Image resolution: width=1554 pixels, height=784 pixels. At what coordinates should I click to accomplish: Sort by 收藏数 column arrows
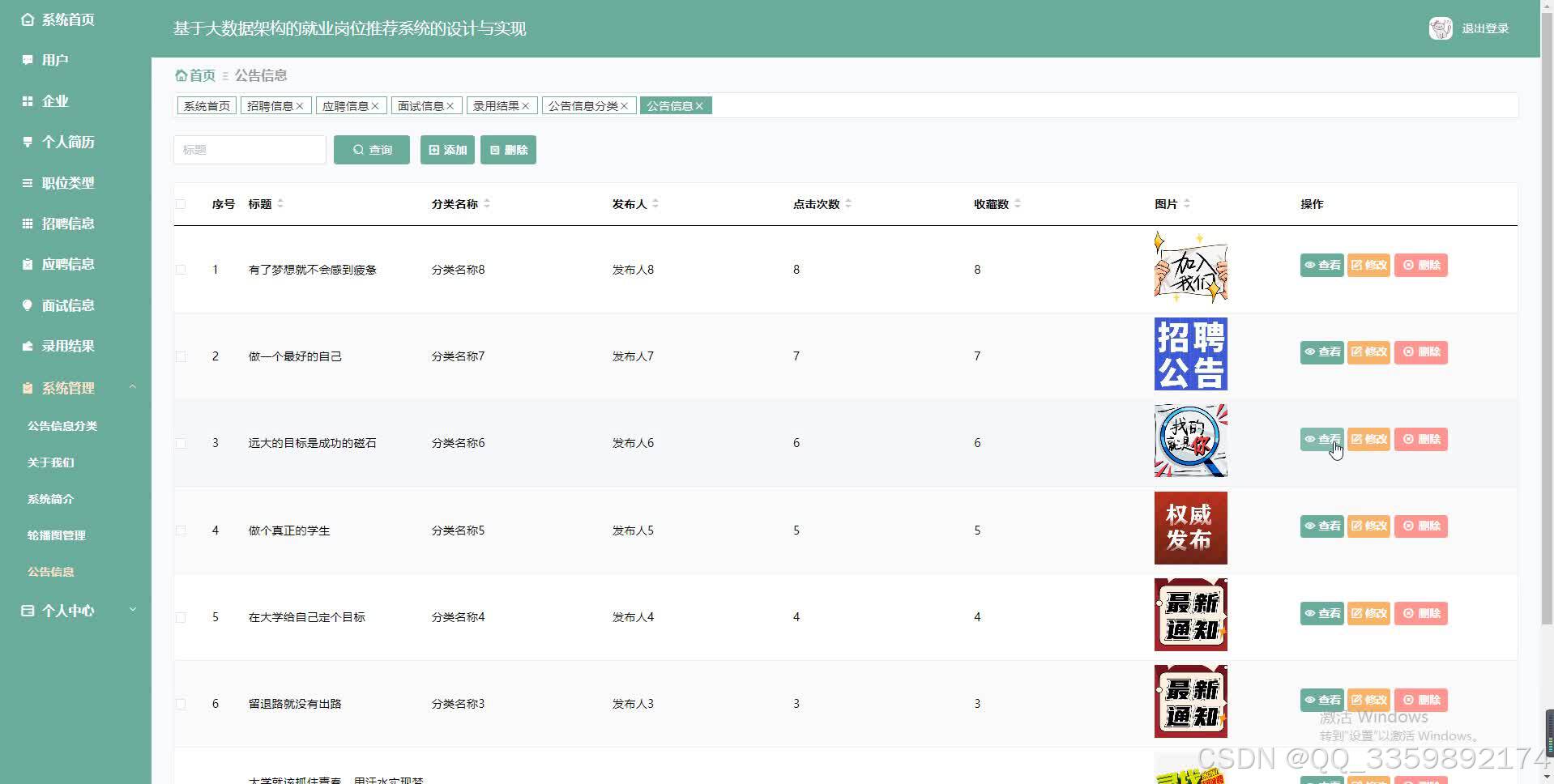[1018, 204]
